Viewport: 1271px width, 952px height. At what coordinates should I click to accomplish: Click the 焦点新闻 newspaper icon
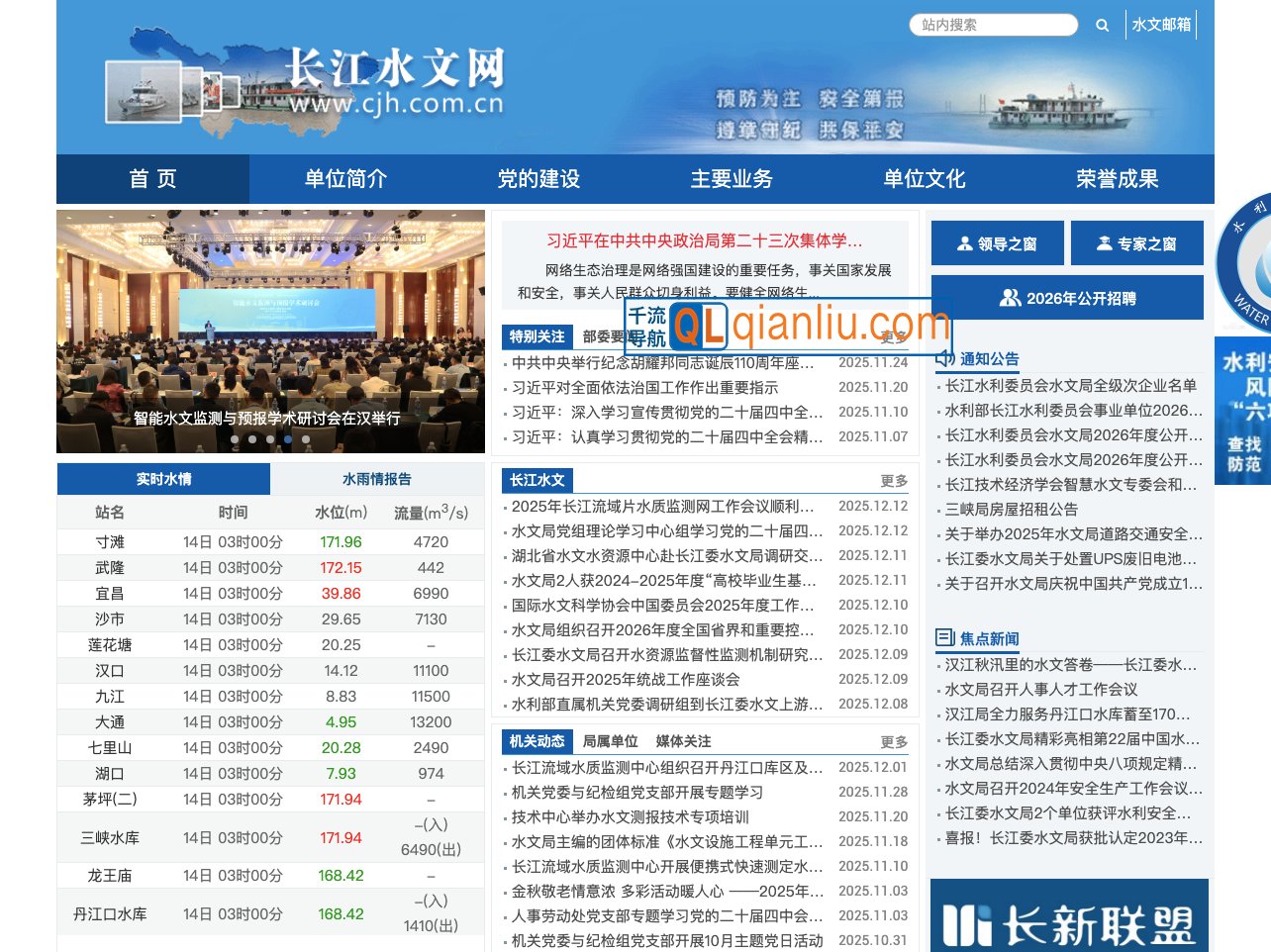pyautogui.click(x=945, y=638)
